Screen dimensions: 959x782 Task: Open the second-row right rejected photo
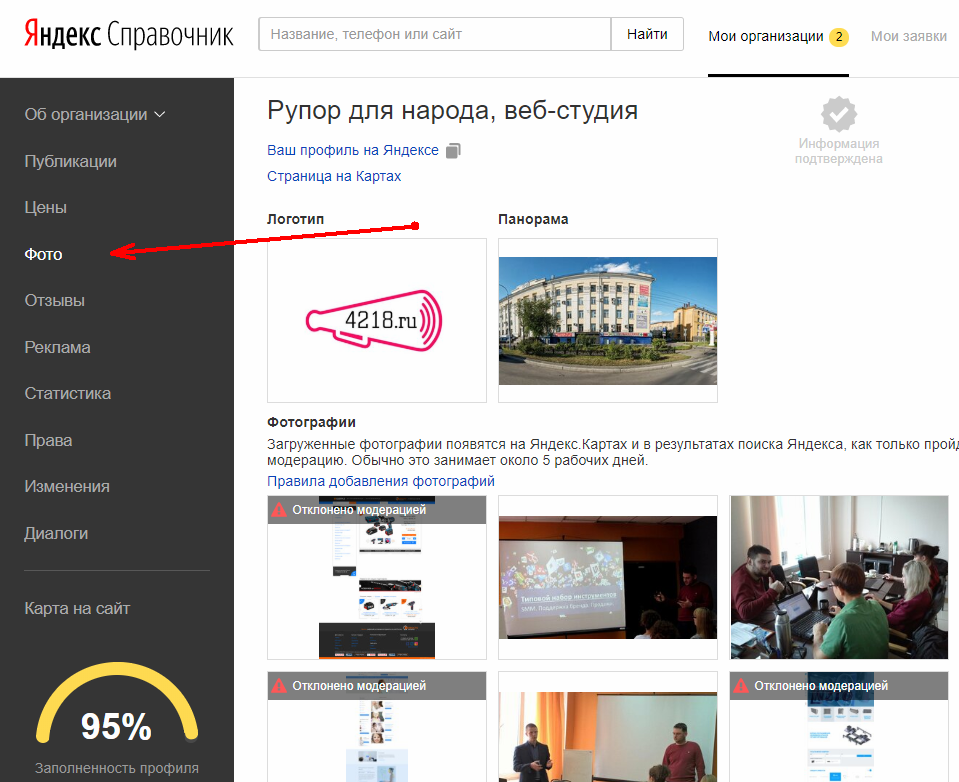[839, 726]
